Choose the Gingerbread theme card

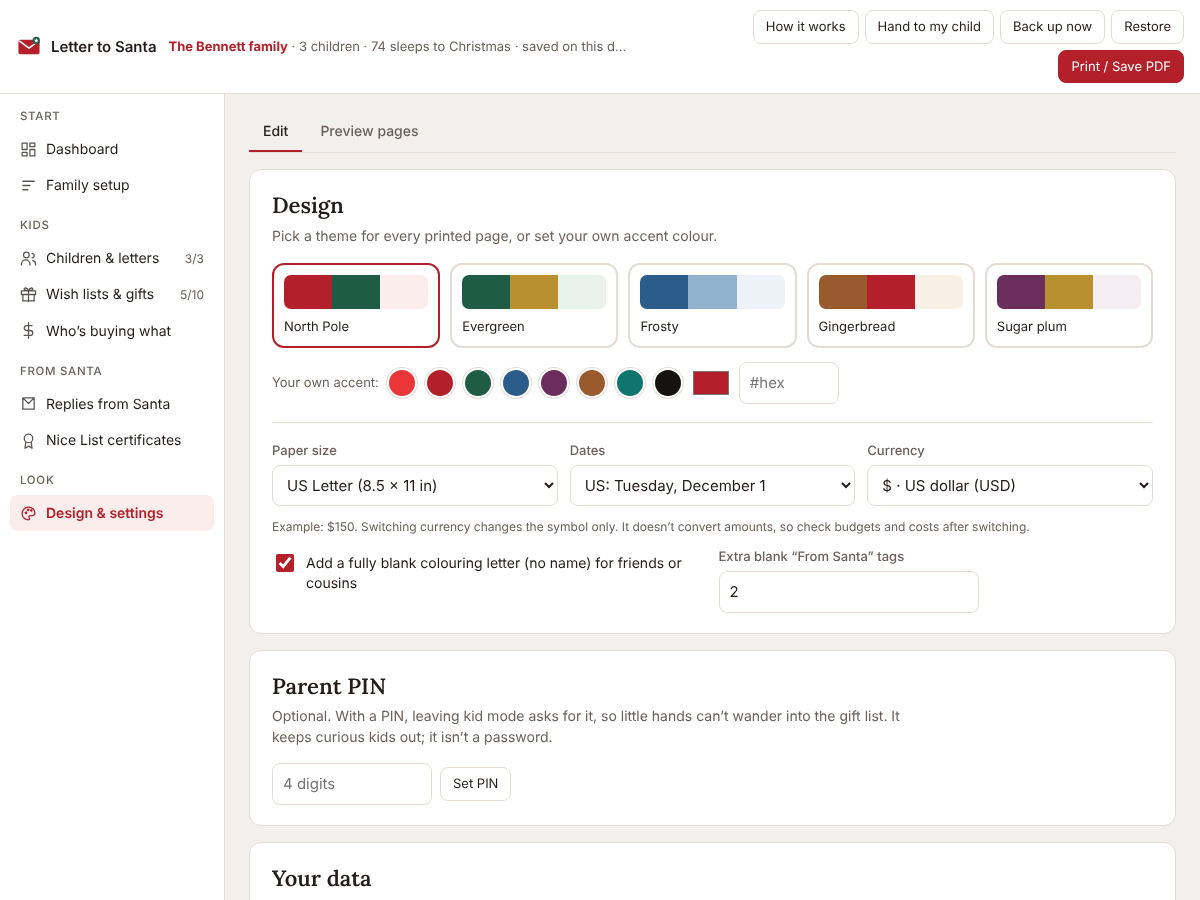click(891, 305)
